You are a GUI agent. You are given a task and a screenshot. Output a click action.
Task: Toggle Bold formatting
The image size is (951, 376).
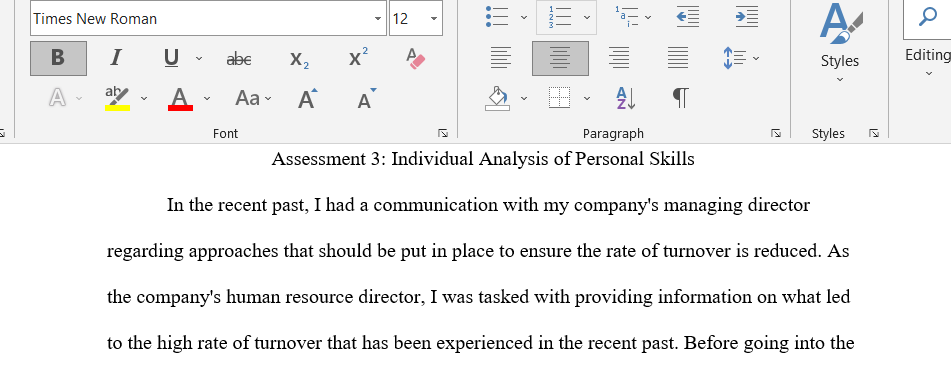pos(58,58)
